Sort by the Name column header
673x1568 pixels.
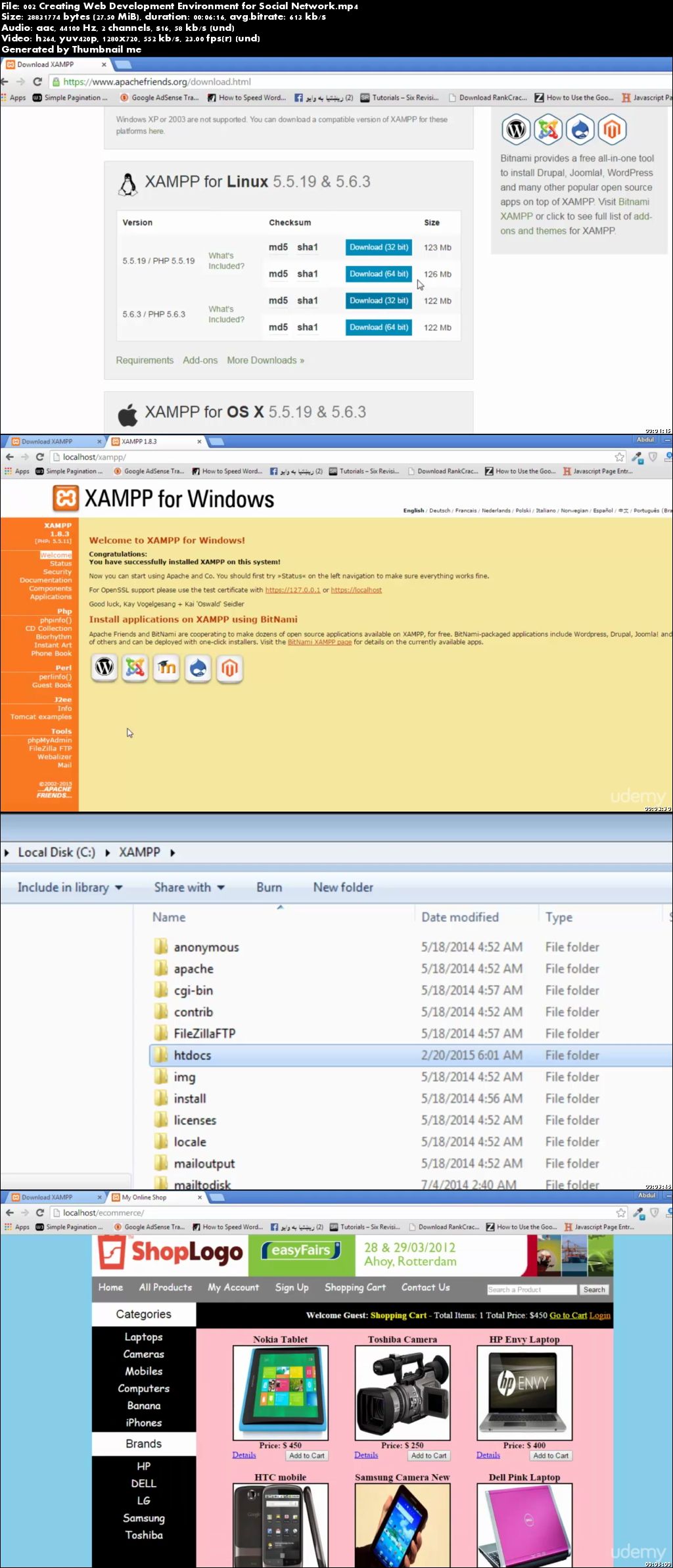(x=169, y=917)
